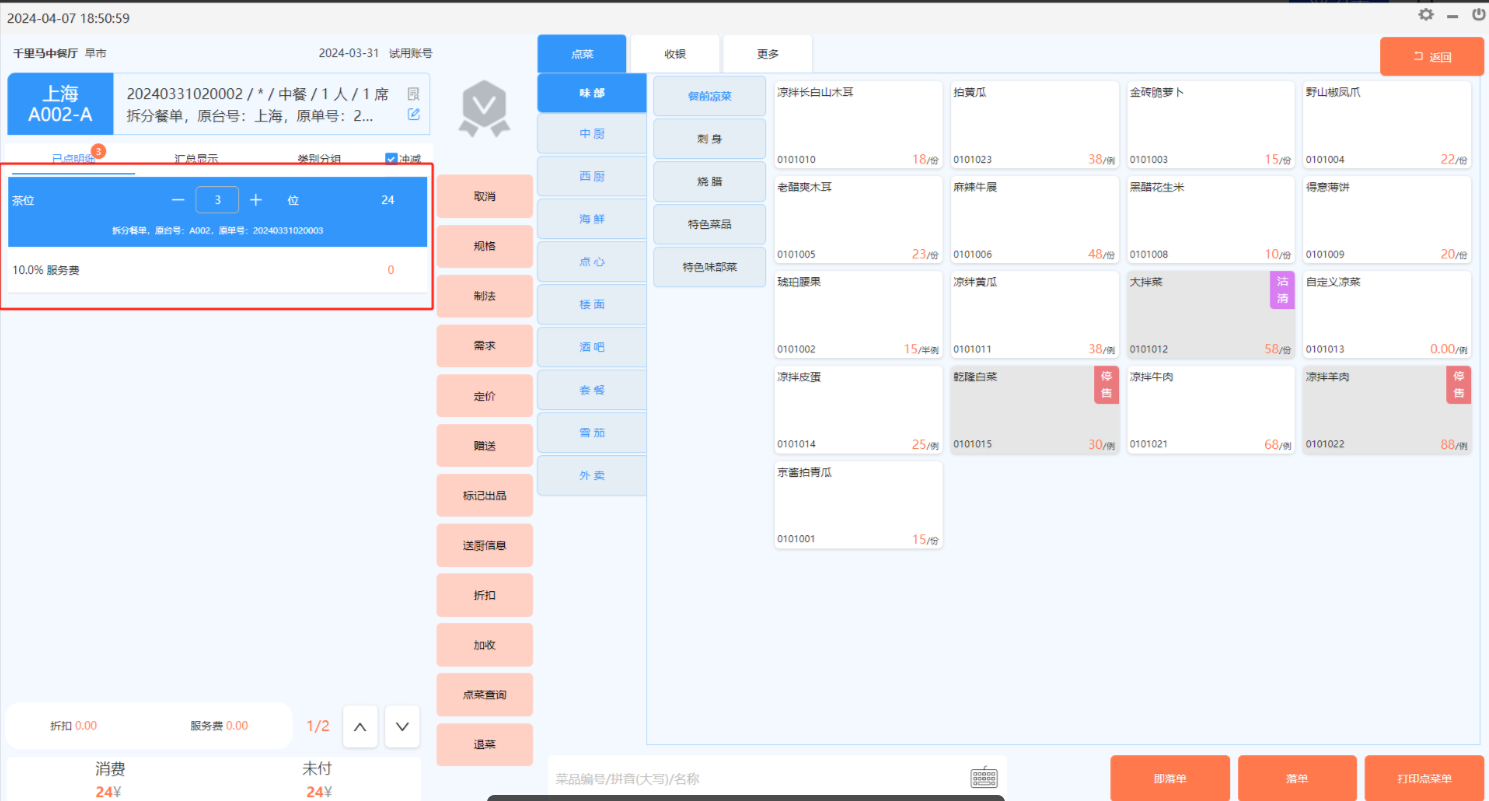Open the on-screen keyboard icon in search box

tap(984, 778)
